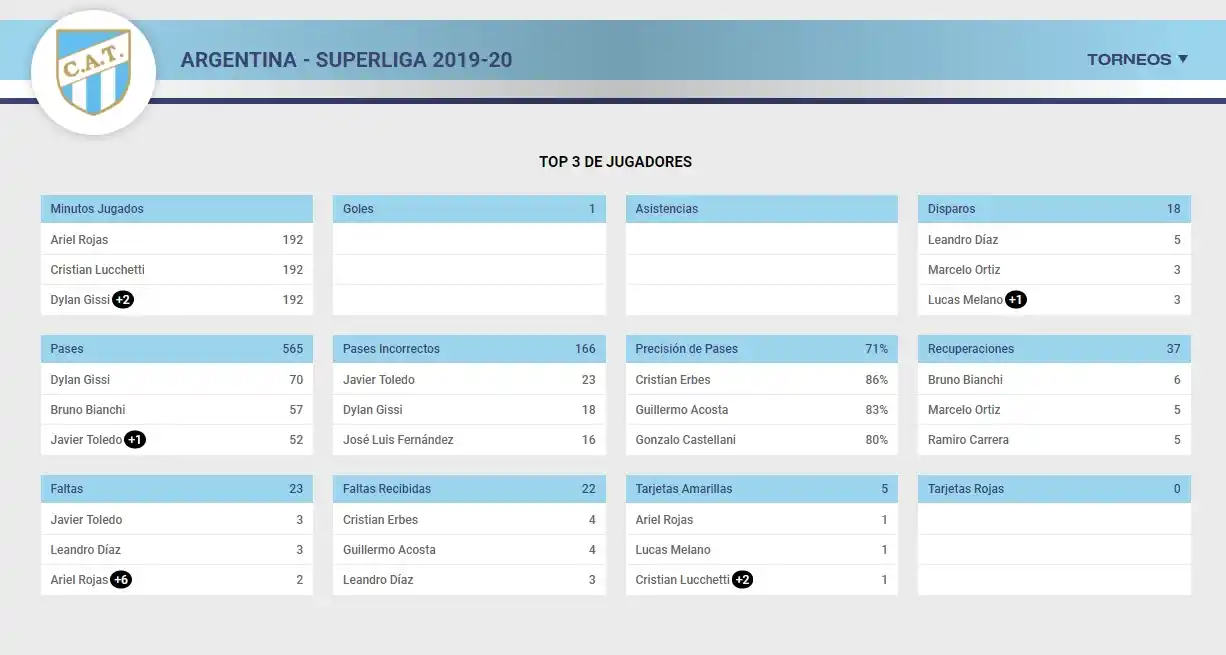
Task: Click the Tarjetas Rojas panel header
Action: 1053,489
